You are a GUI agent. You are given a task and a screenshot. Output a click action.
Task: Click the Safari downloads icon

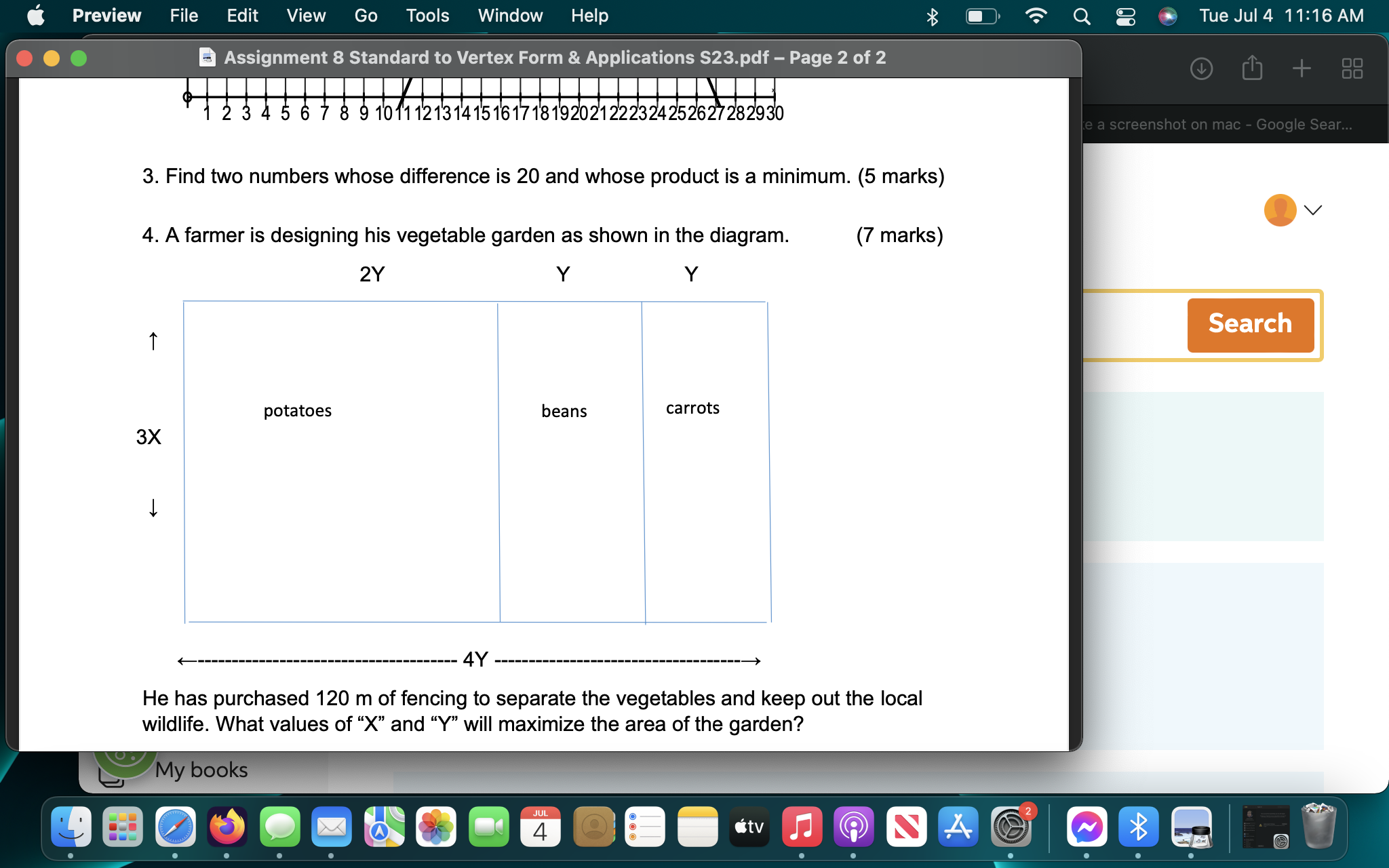[x=1201, y=68]
